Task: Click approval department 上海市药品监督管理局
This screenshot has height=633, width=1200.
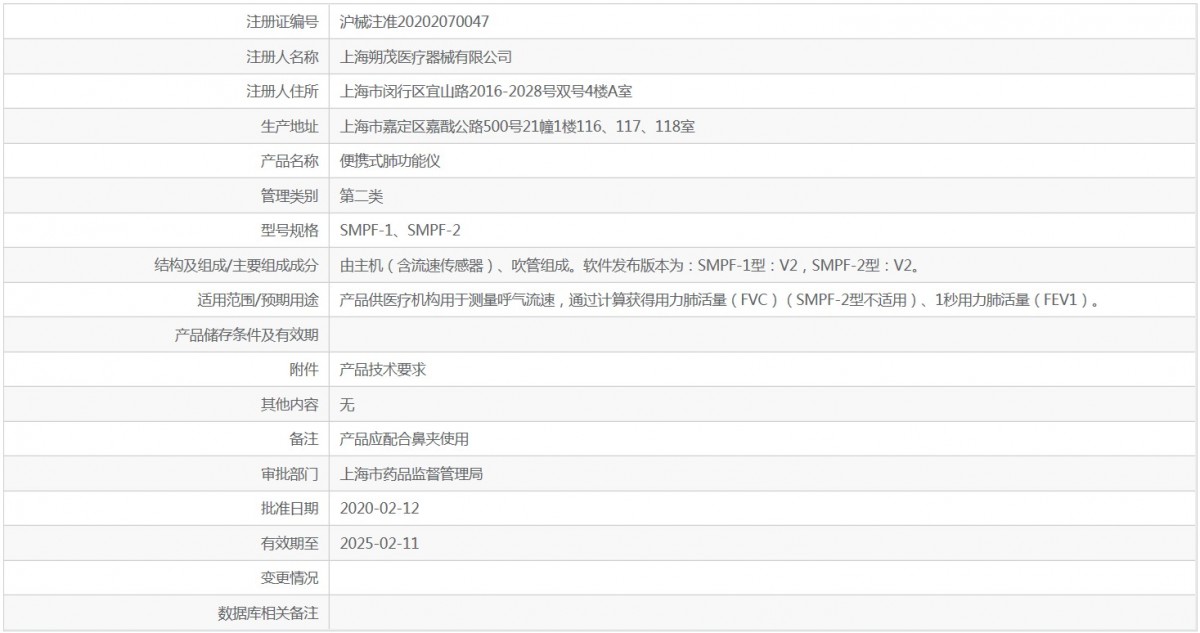Action: tap(411, 474)
